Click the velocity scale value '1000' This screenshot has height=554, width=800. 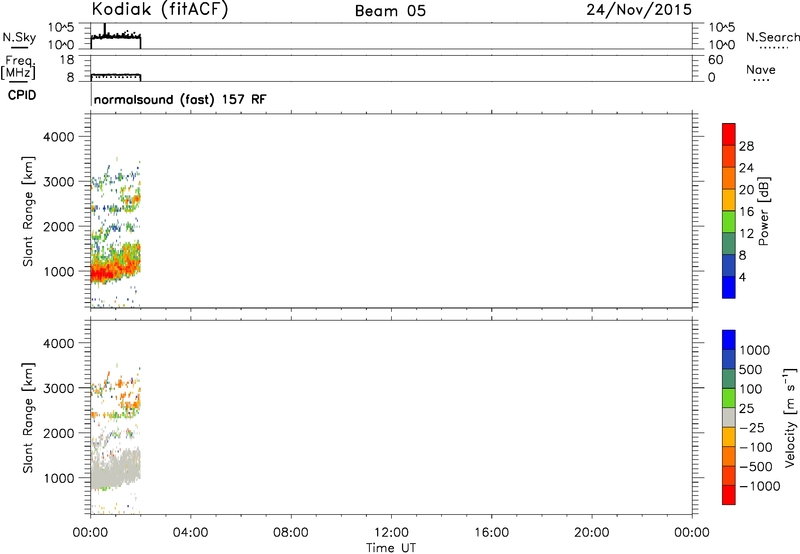(754, 350)
